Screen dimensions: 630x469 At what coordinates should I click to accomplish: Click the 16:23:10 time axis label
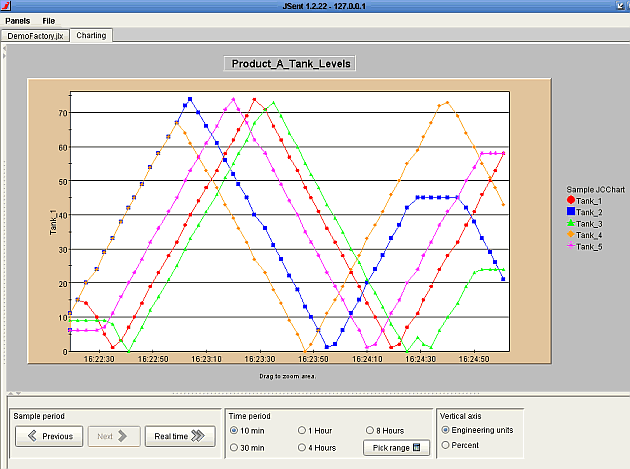click(x=206, y=359)
